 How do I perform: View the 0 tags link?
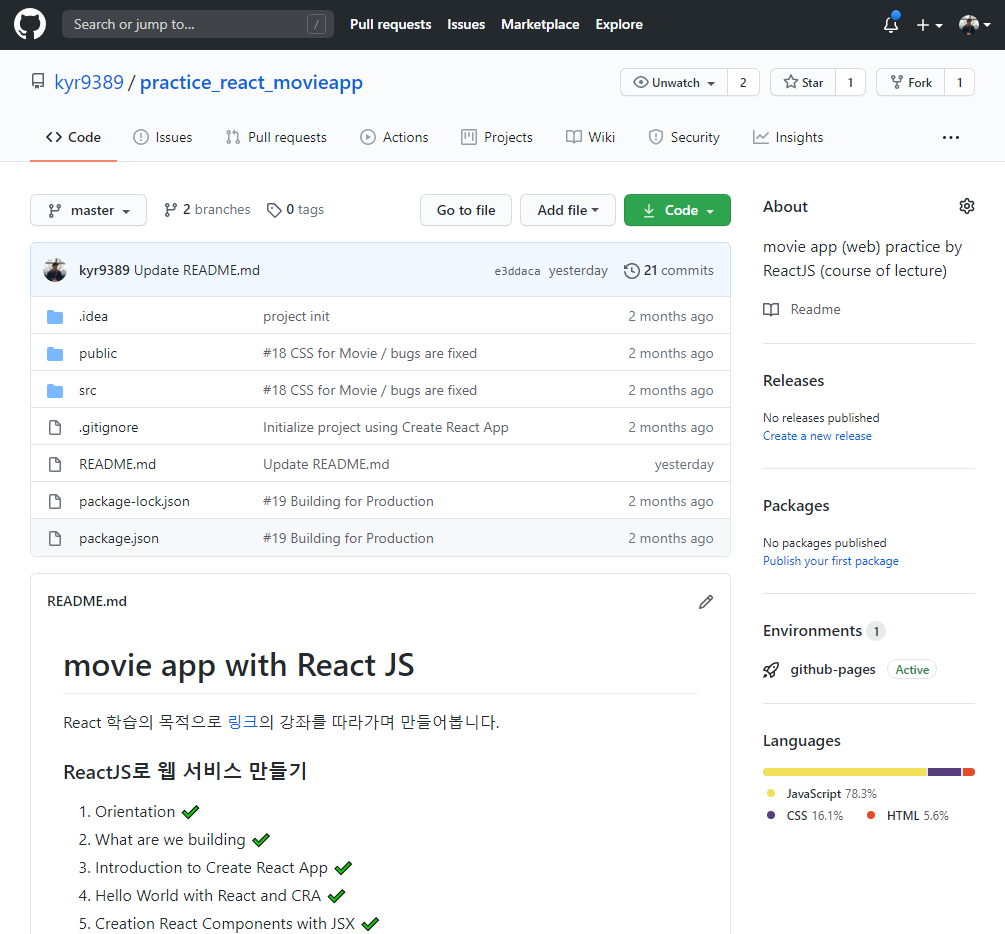295,210
